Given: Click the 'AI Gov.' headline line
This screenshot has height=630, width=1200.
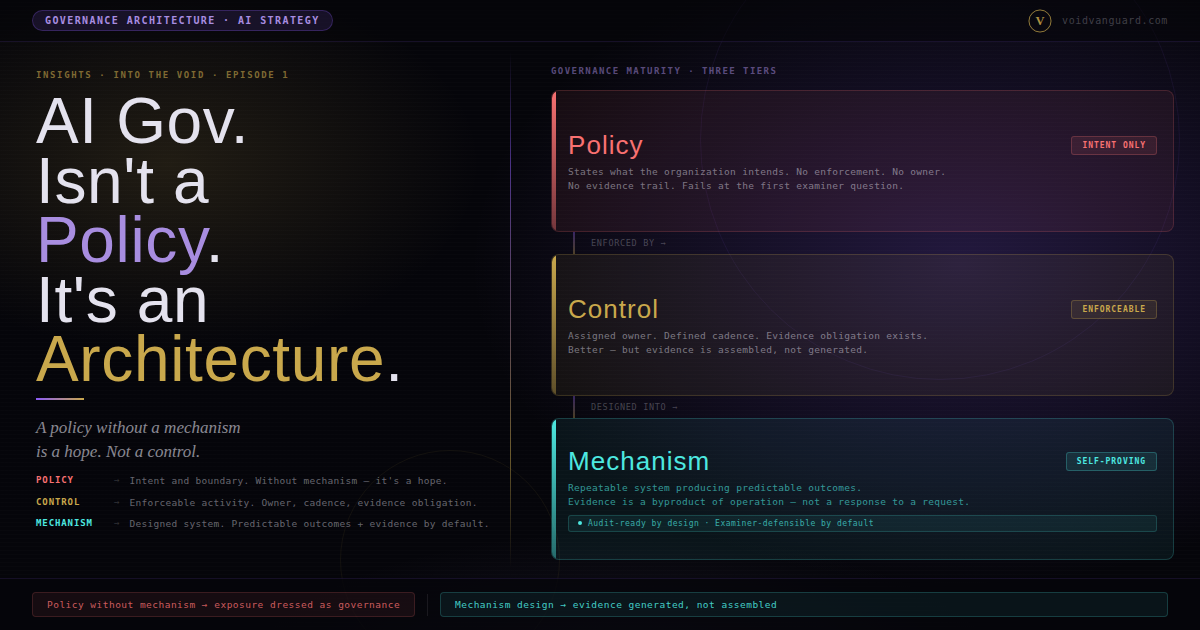Looking at the screenshot, I should point(141,122).
